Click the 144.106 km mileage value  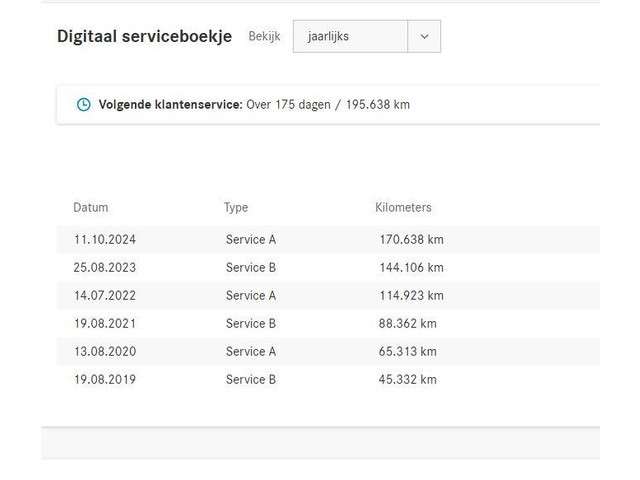pos(411,268)
